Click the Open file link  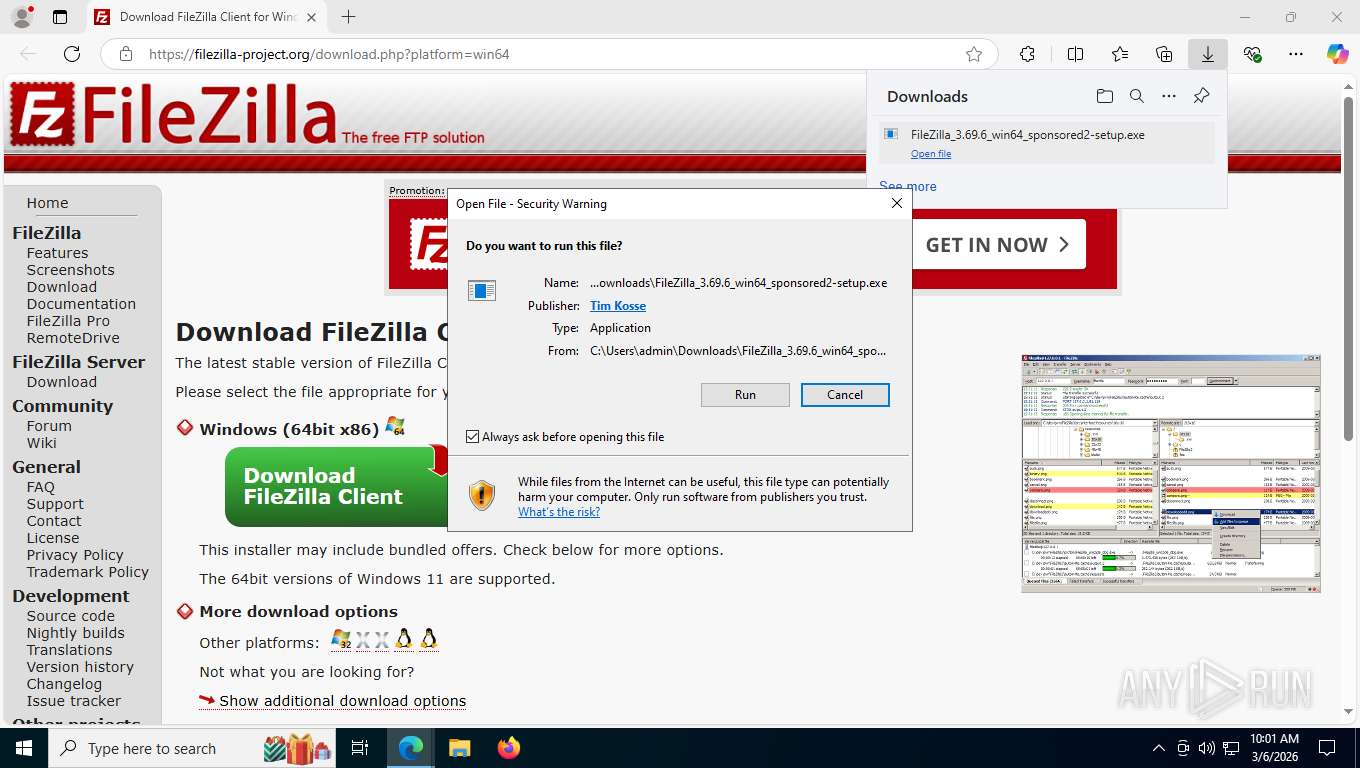pos(931,154)
